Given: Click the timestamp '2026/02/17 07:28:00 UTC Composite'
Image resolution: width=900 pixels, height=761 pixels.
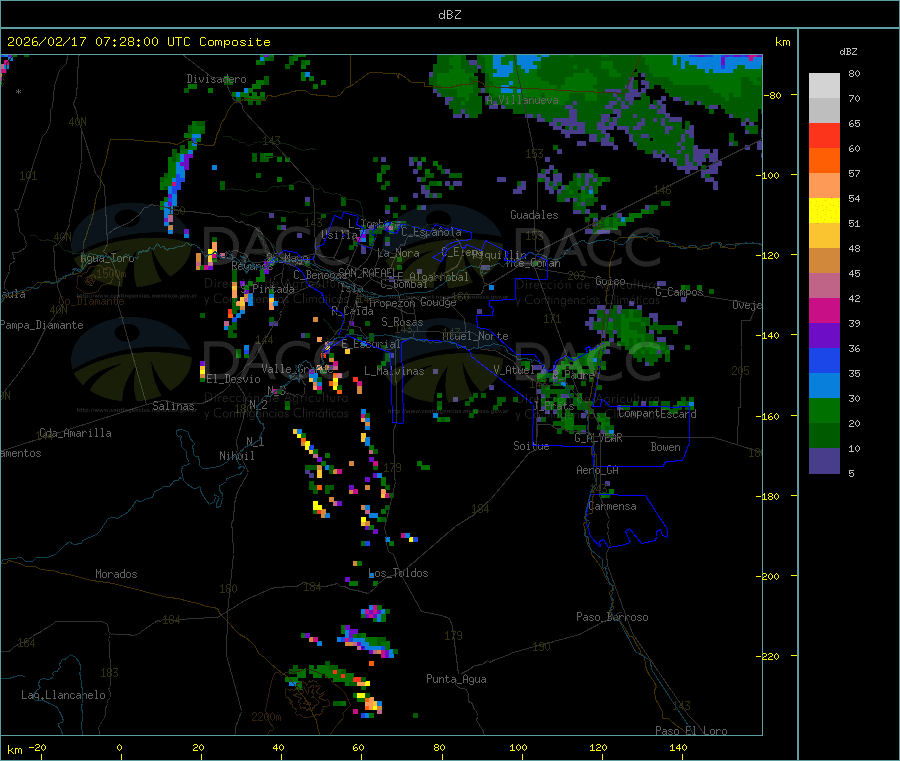Looking at the screenshot, I should [138, 42].
